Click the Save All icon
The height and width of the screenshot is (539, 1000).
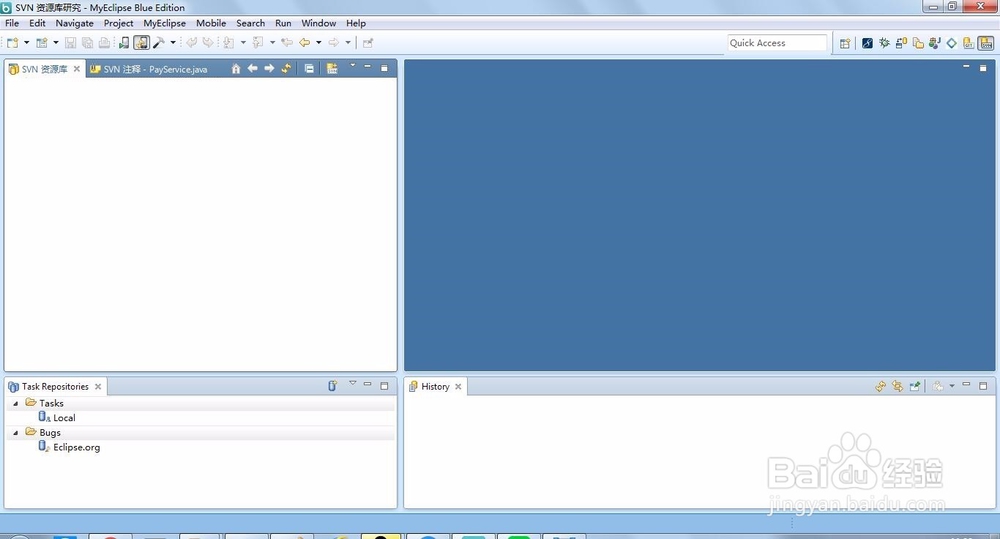point(87,43)
